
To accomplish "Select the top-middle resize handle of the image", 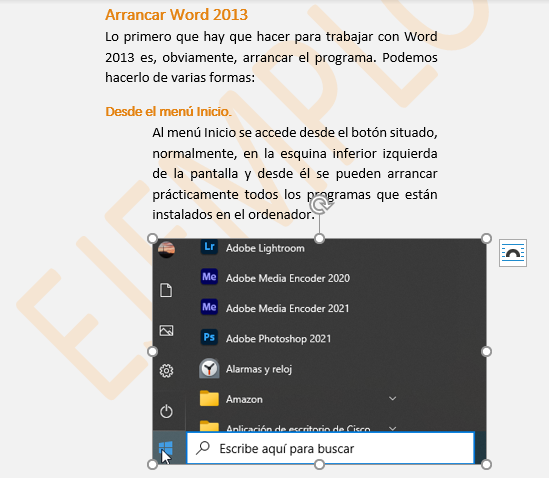I will [x=319, y=238].
